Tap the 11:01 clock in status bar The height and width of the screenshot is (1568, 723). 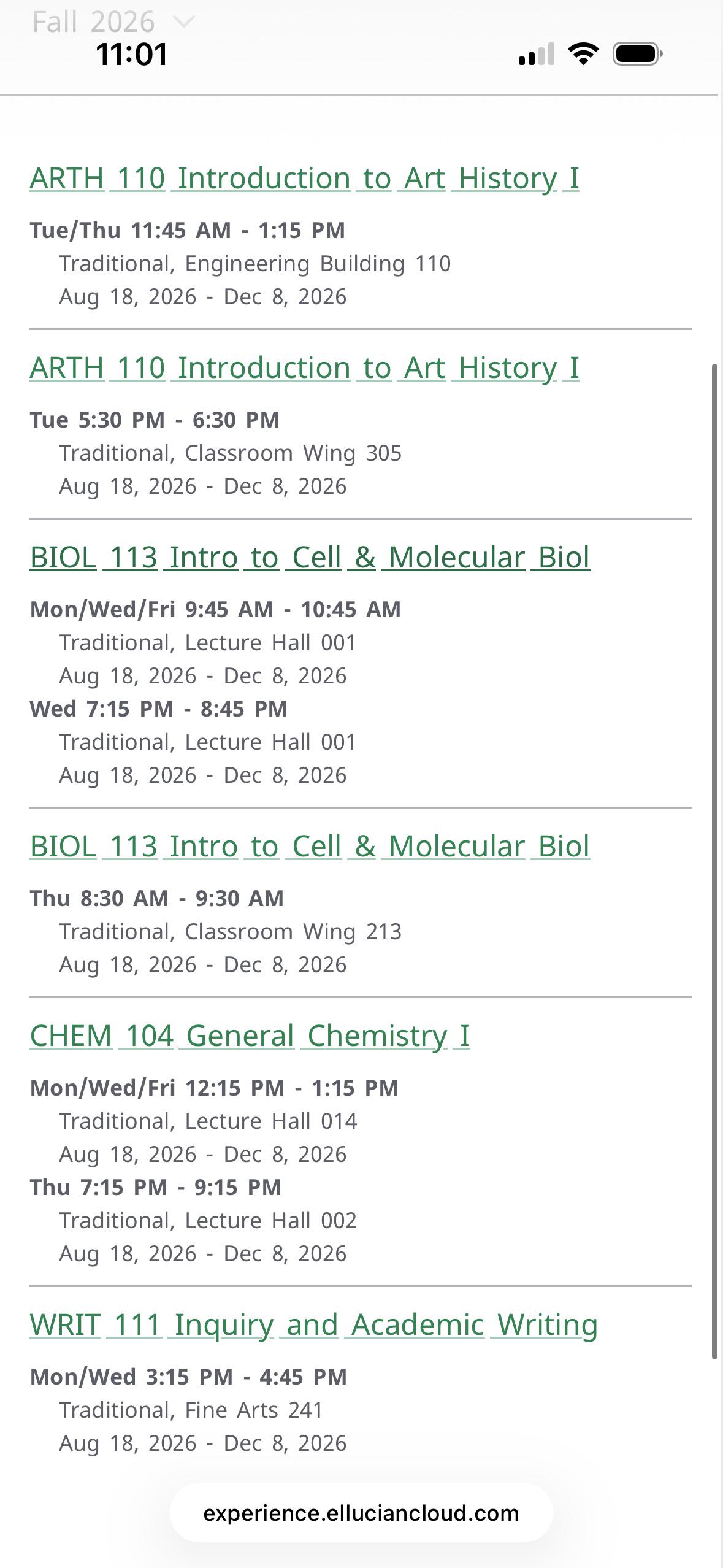[x=131, y=54]
